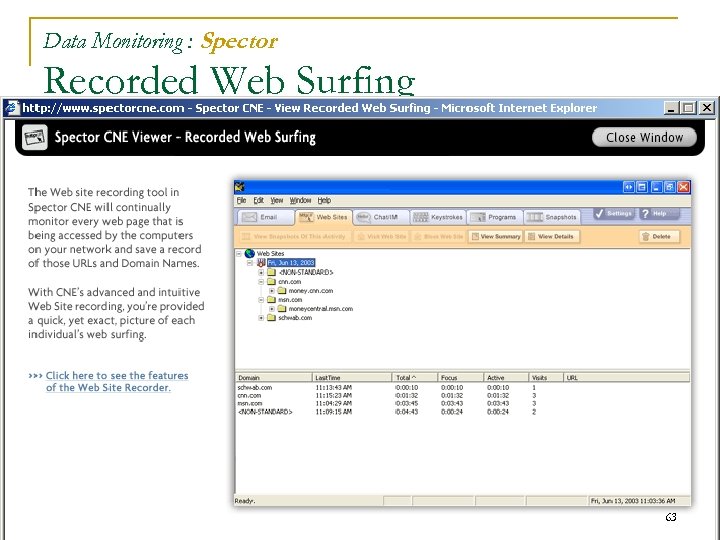The height and width of the screenshot is (540, 720).
Task: Open the Edit menu
Action: pyautogui.click(x=259, y=200)
